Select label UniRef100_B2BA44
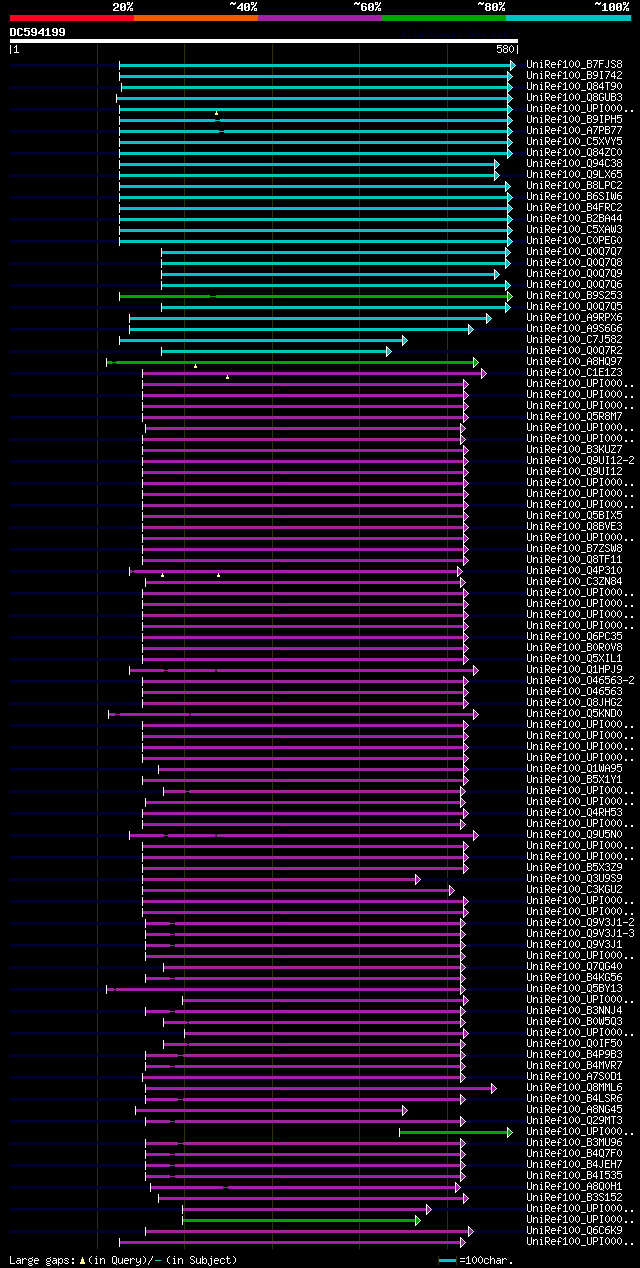Screen dimensions: 640x1268 click(x=574, y=218)
